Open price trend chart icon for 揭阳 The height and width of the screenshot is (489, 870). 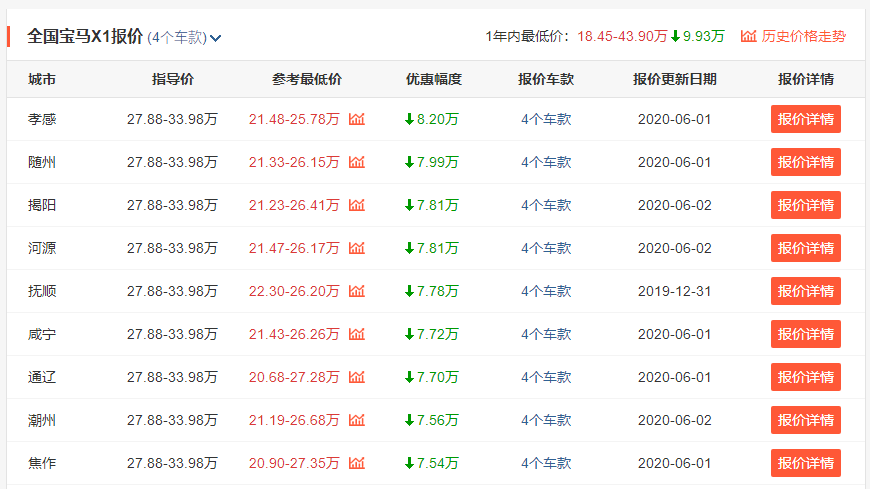[357, 205]
